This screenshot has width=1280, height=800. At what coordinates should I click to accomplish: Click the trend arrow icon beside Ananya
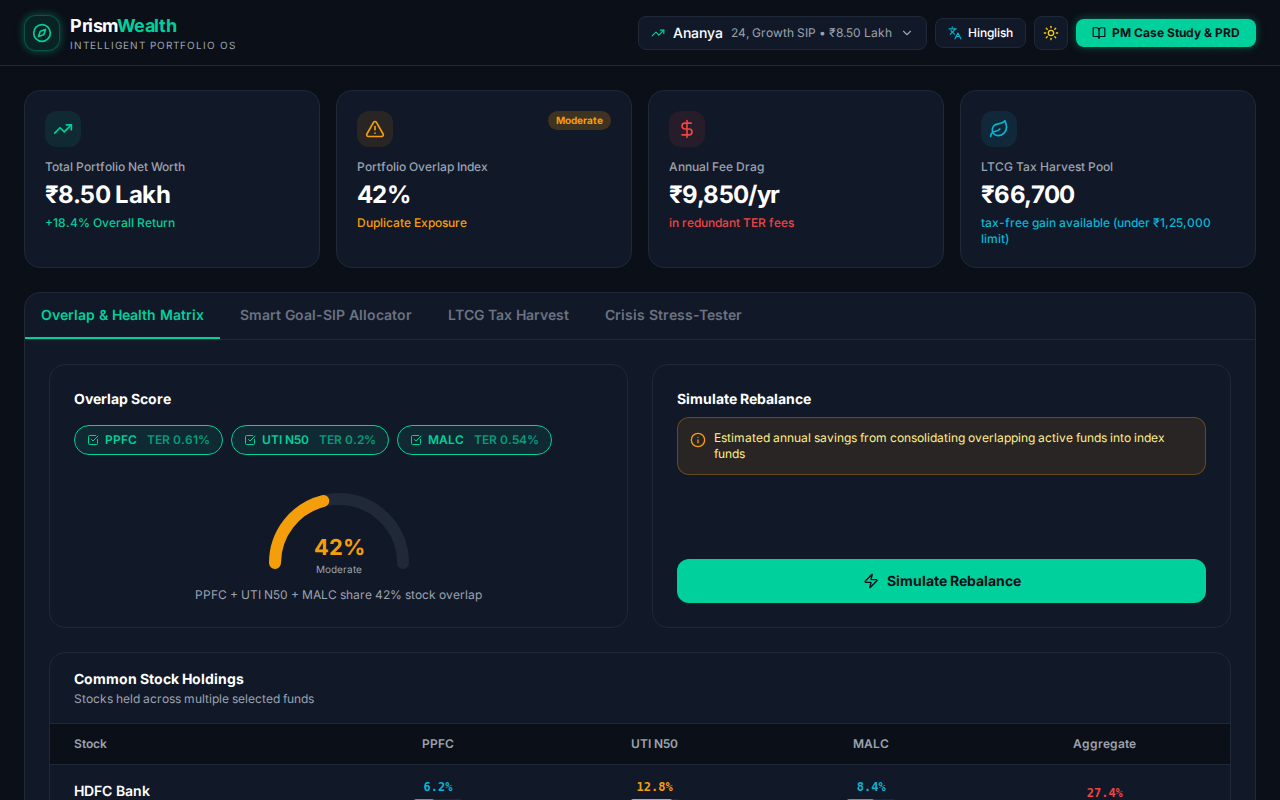[658, 33]
